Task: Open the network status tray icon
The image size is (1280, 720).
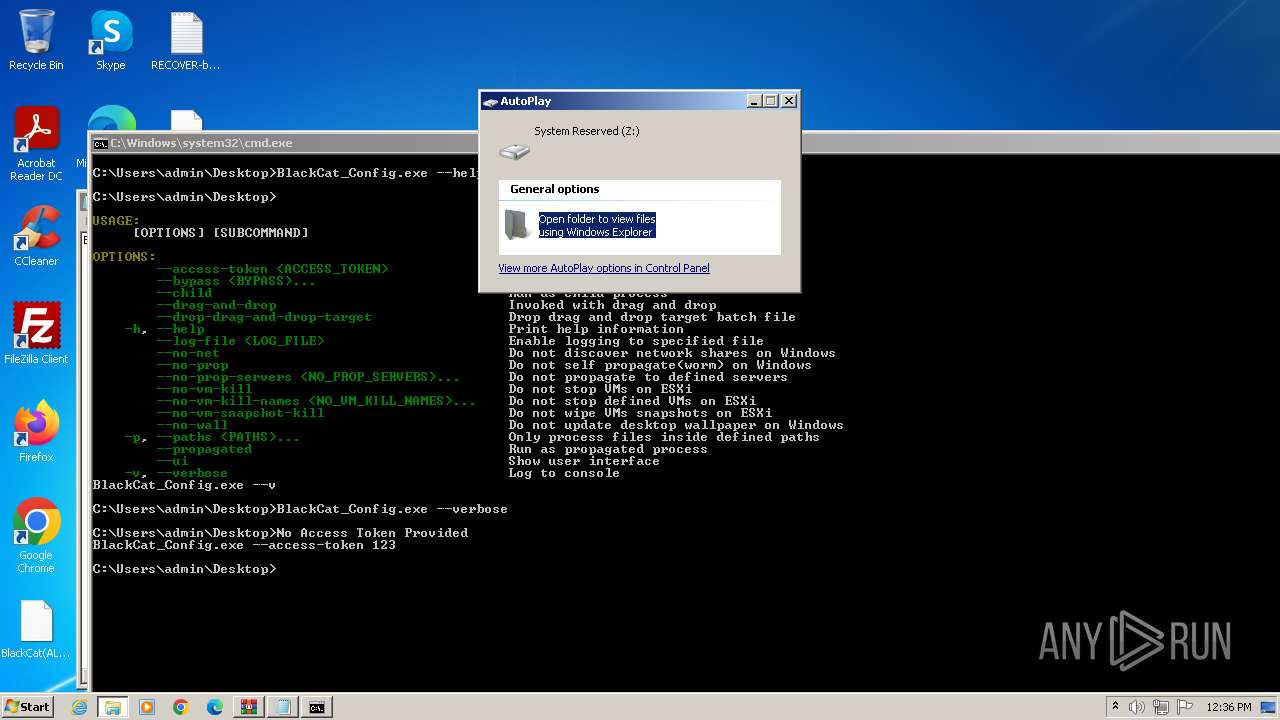Action: (x=1160, y=707)
